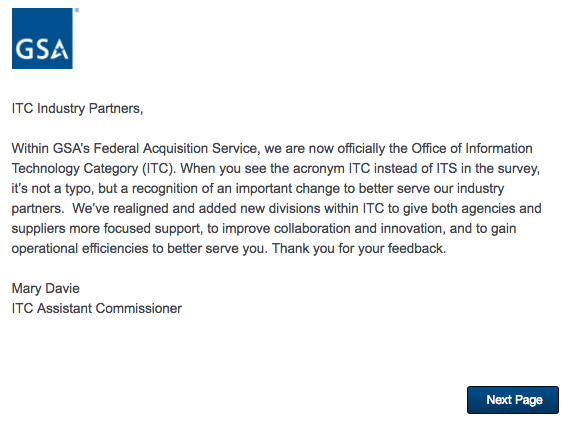Screen dimensions: 568x424
Task: Select the phrase "Technology Category"
Action: click(x=75, y=169)
